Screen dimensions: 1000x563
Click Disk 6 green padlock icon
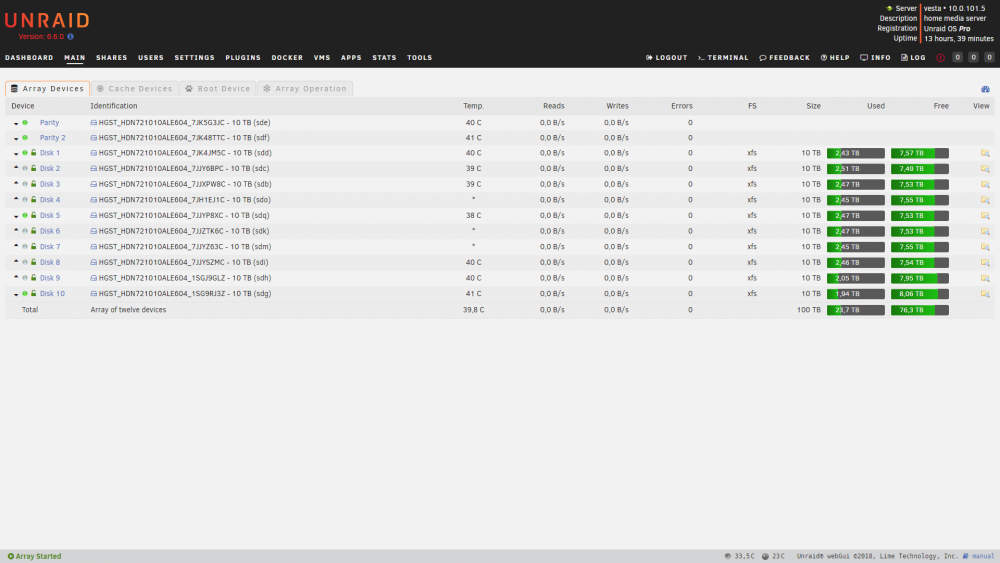[x=34, y=231]
